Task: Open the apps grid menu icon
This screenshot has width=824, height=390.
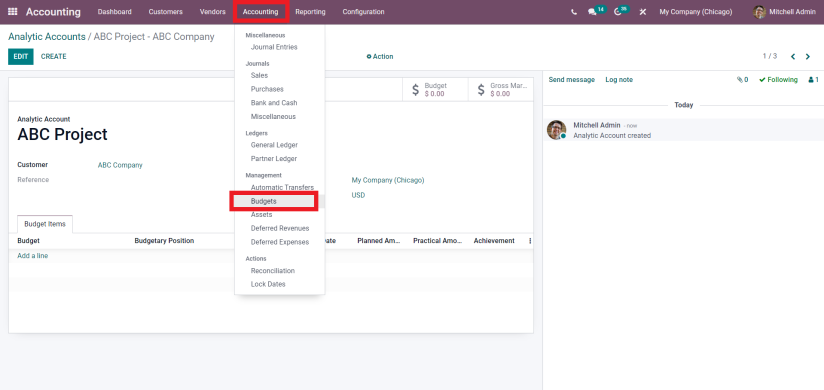Action: tap(13, 12)
